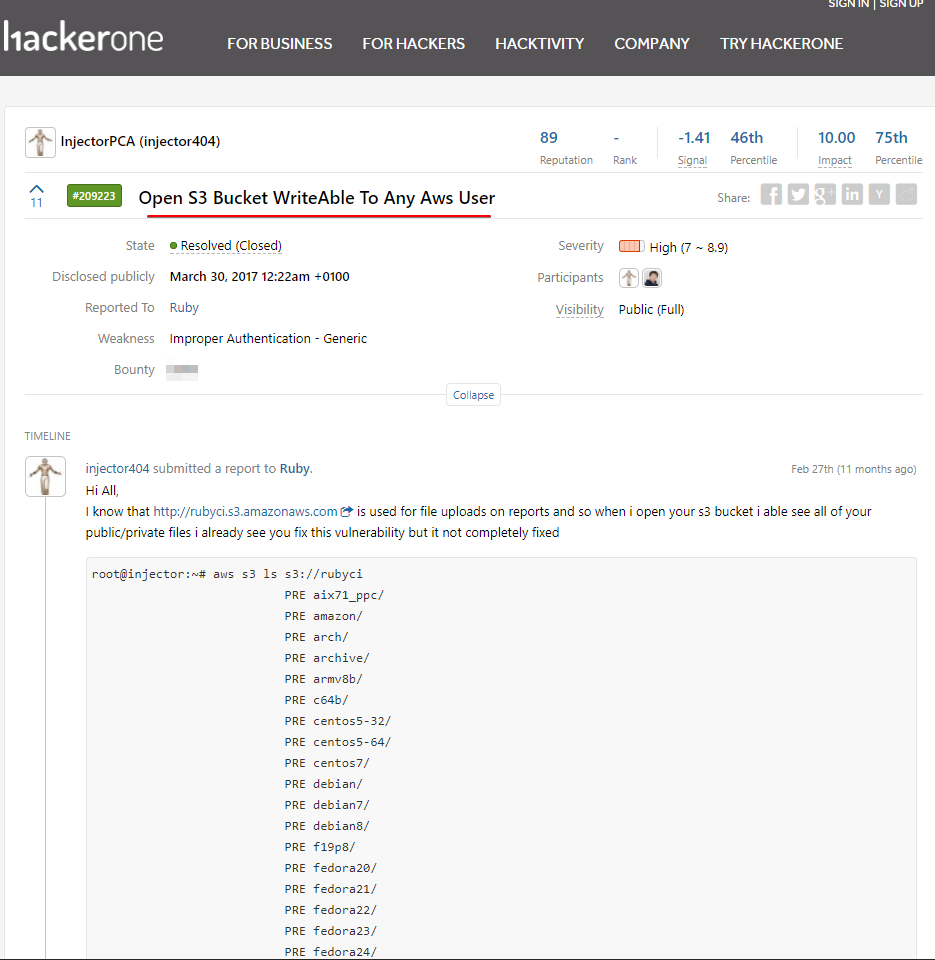Share report on Google Plus
The width and height of the screenshot is (935, 960).
(x=825, y=195)
